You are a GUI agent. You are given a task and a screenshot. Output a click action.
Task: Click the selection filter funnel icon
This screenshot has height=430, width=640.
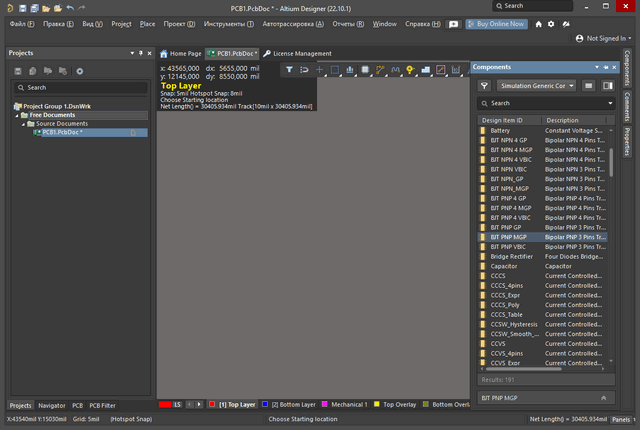289,69
